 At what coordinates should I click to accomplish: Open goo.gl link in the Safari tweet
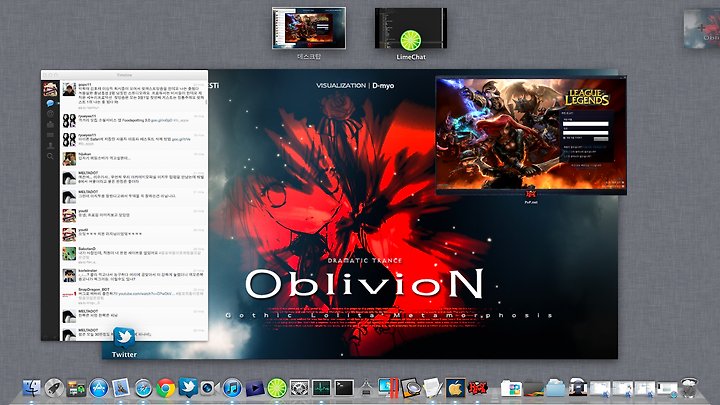tap(181, 139)
